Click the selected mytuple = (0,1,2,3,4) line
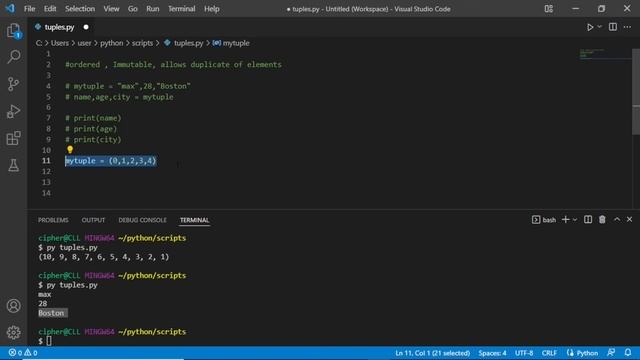Screen dimensions: 640x360 [x=110, y=161]
